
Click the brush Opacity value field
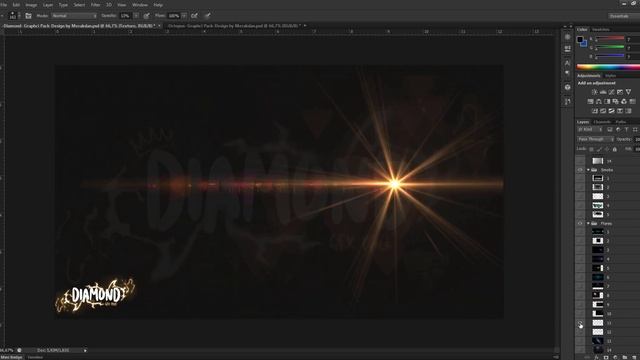coord(125,16)
